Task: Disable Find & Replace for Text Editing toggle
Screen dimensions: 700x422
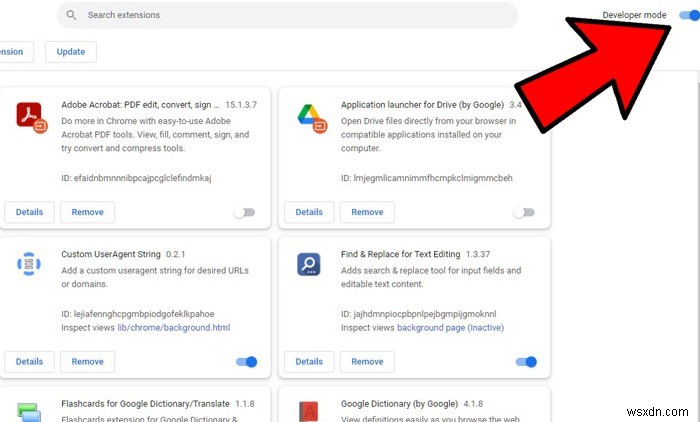Action: click(x=526, y=362)
